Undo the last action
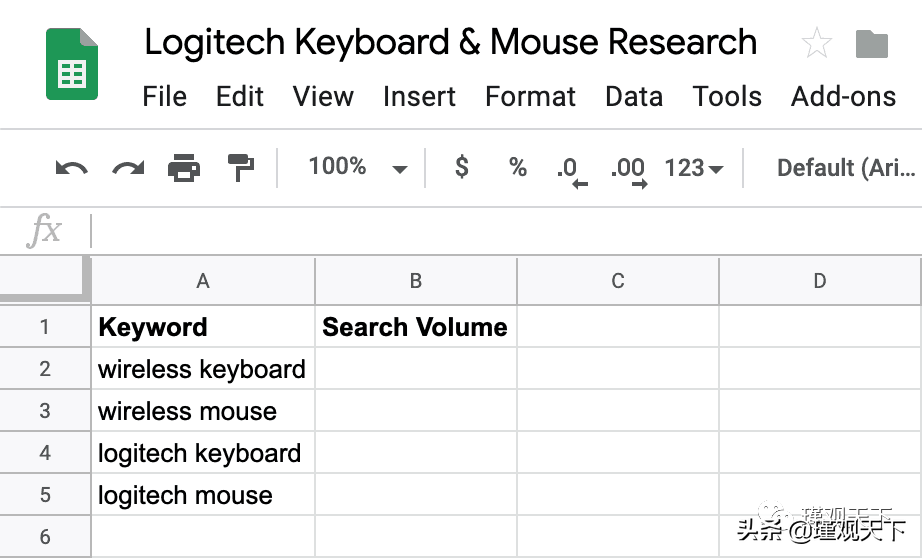This screenshot has height=558, width=922. pyautogui.click(x=71, y=168)
